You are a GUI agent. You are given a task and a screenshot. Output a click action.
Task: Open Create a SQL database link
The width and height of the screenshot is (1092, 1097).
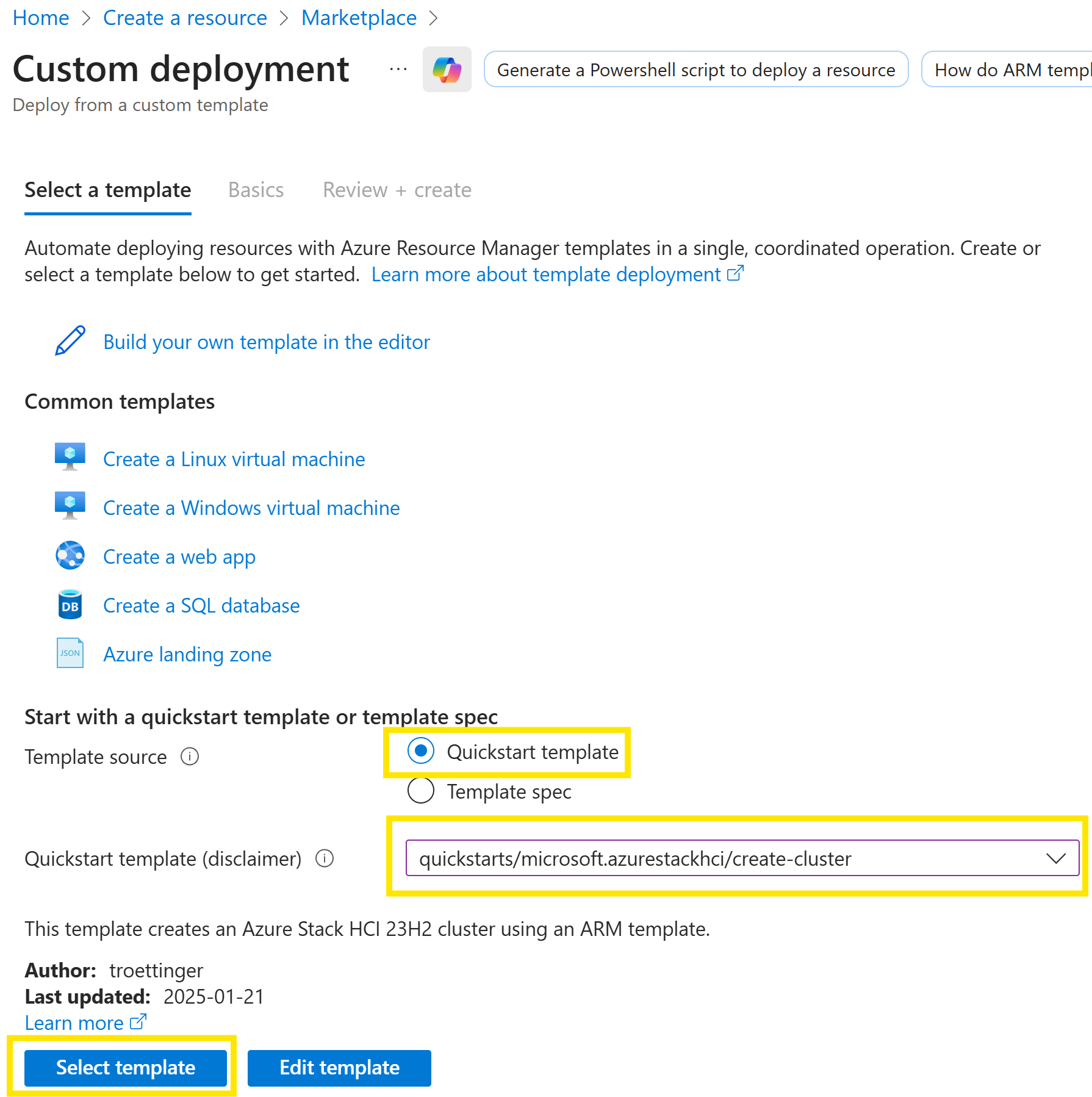[x=201, y=605]
